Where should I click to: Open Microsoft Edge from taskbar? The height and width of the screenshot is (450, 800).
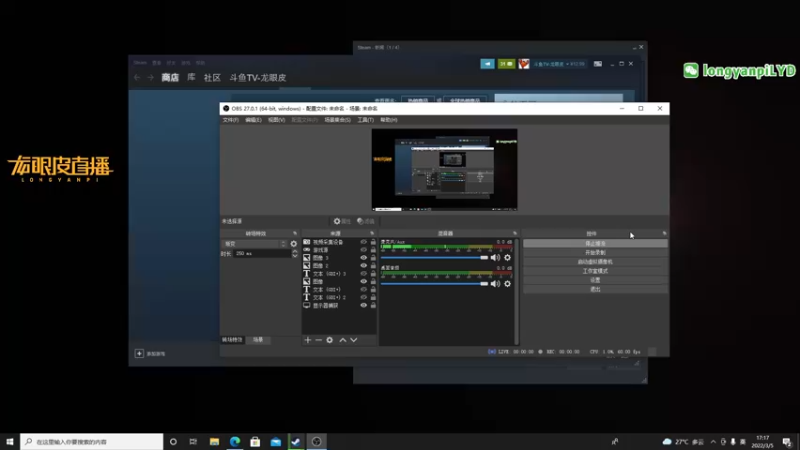point(235,441)
